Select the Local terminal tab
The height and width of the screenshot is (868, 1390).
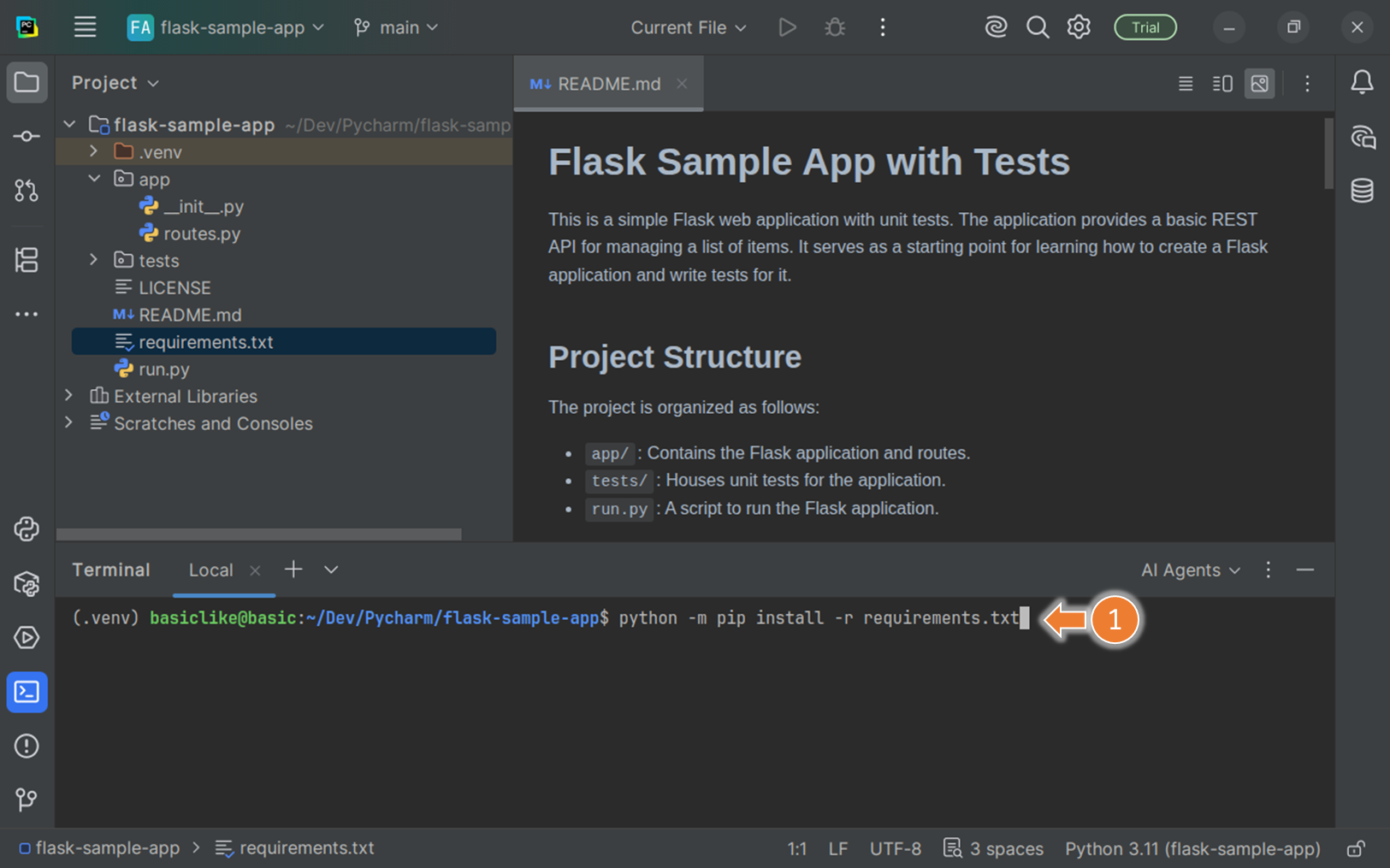[x=210, y=570]
